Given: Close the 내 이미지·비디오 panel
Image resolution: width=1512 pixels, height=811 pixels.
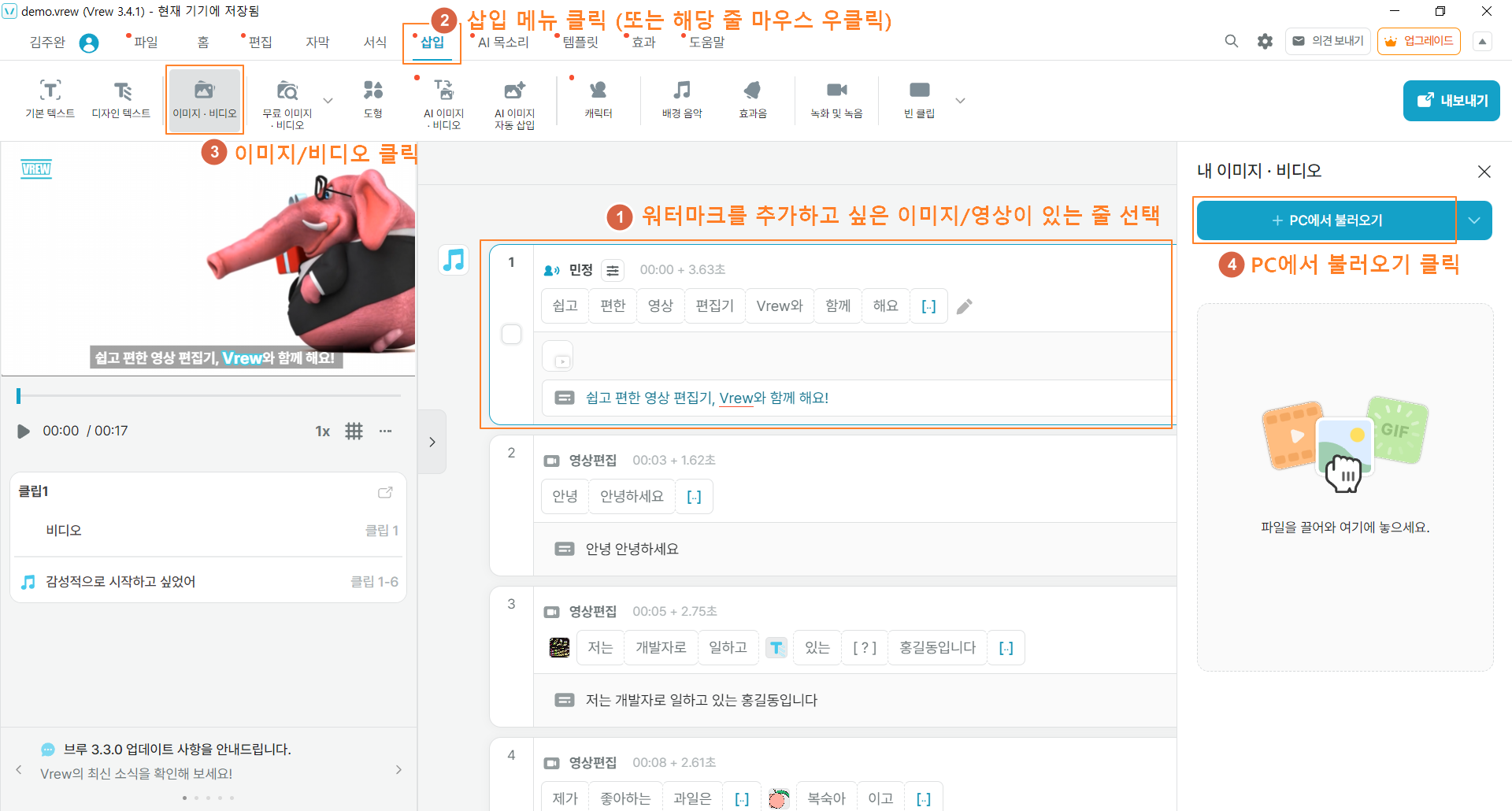Looking at the screenshot, I should click(x=1484, y=171).
